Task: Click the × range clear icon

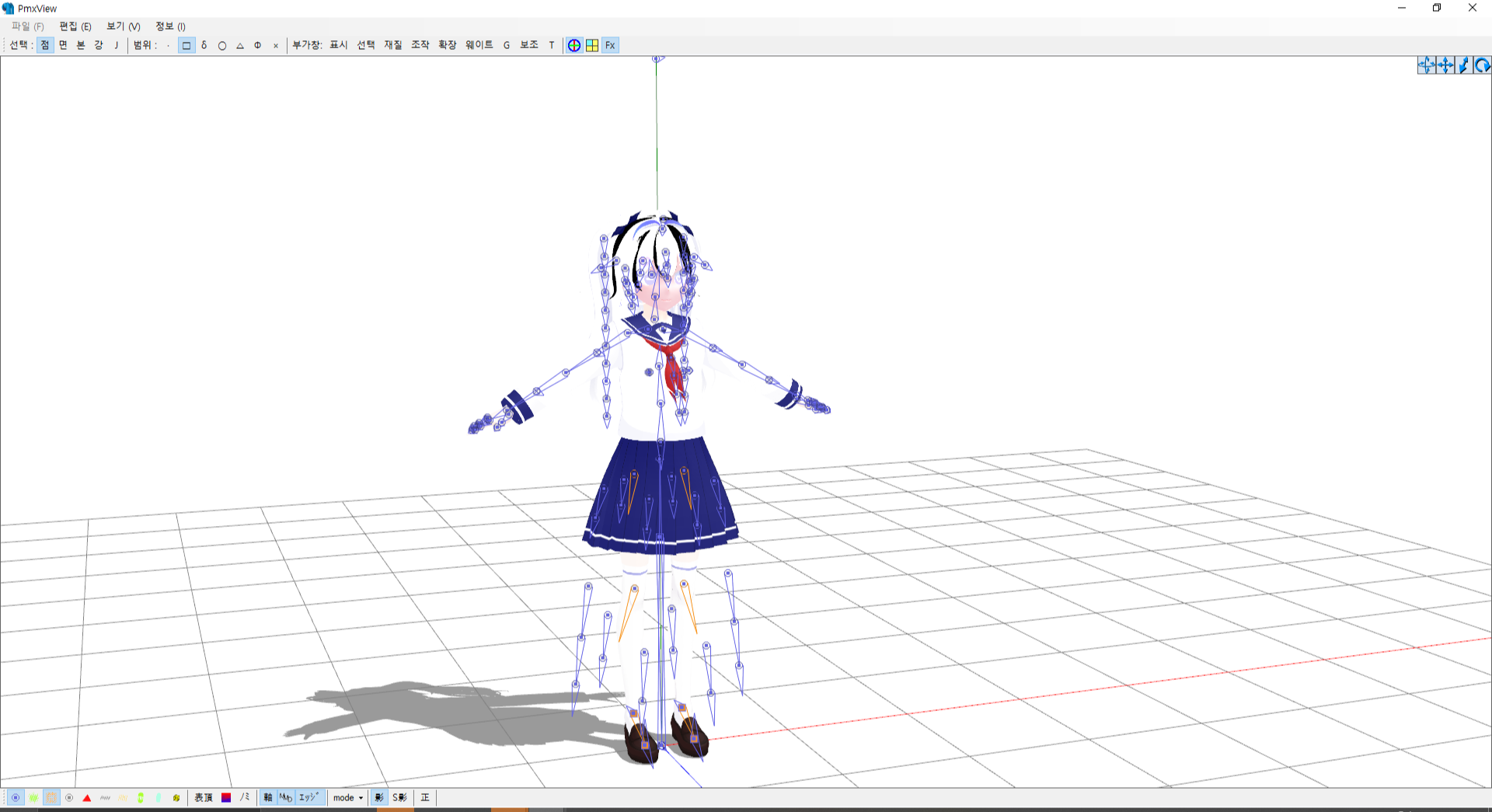Action: (x=276, y=45)
